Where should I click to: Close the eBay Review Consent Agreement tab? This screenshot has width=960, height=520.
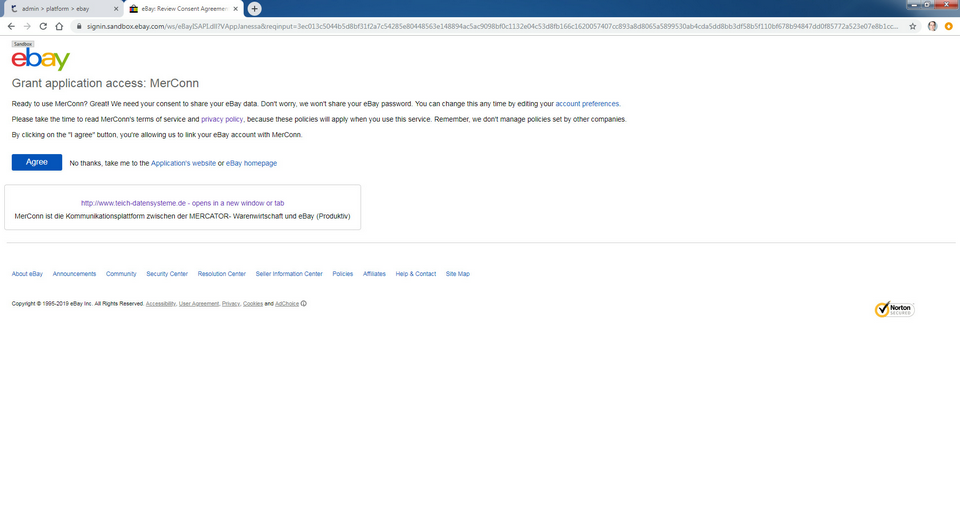pyautogui.click(x=235, y=9)
